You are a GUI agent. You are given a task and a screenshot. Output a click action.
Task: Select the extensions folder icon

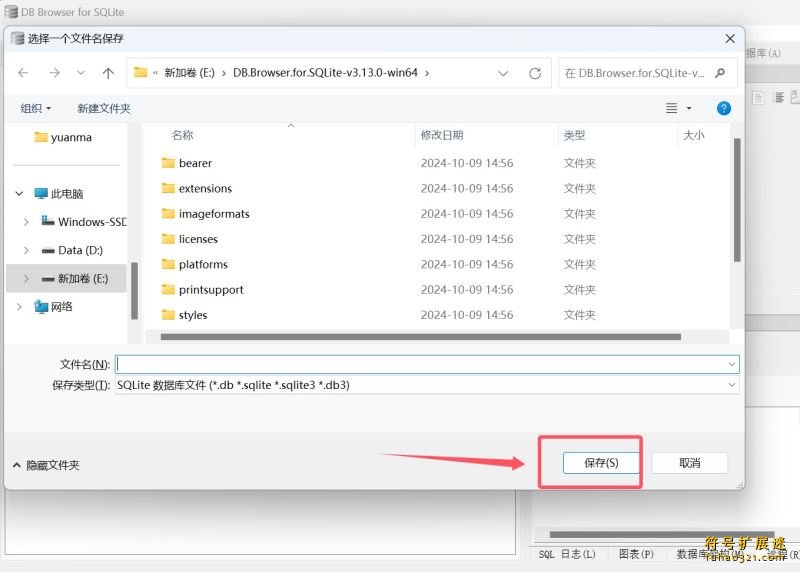pyautogui.click(x=168, y=188)
